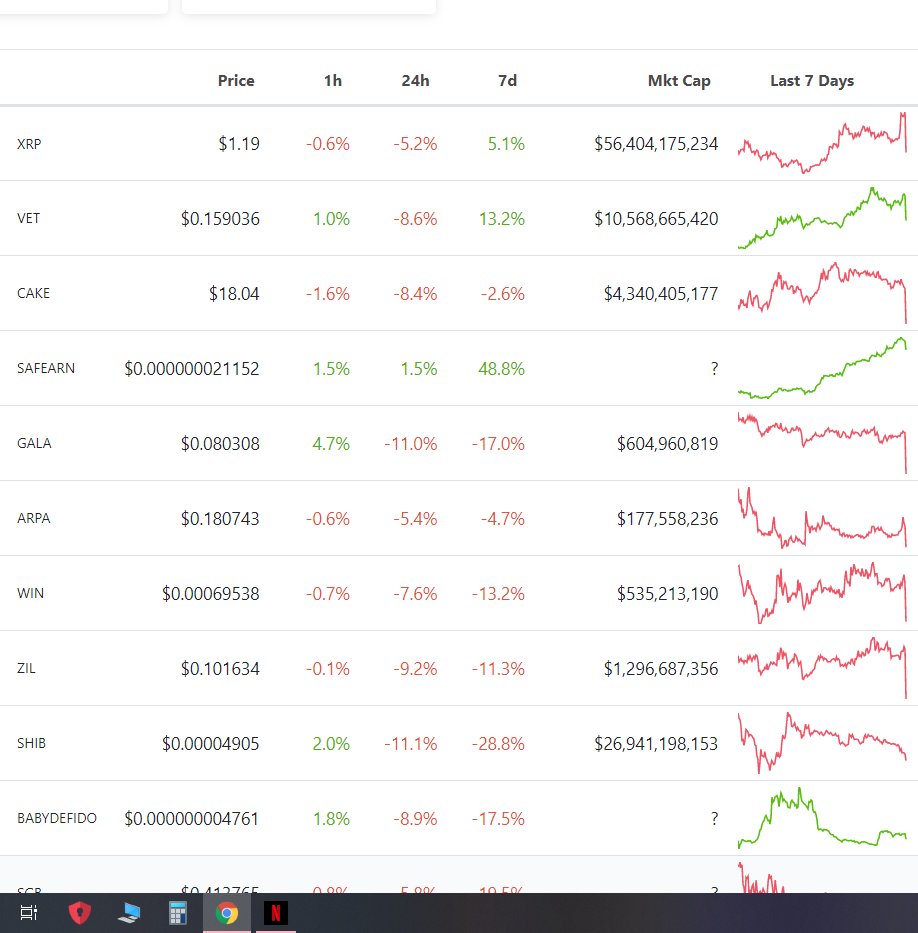Open the SAFEARN coin link
The width and height of the screenshot is (918, 933).
tap(46, 368)
